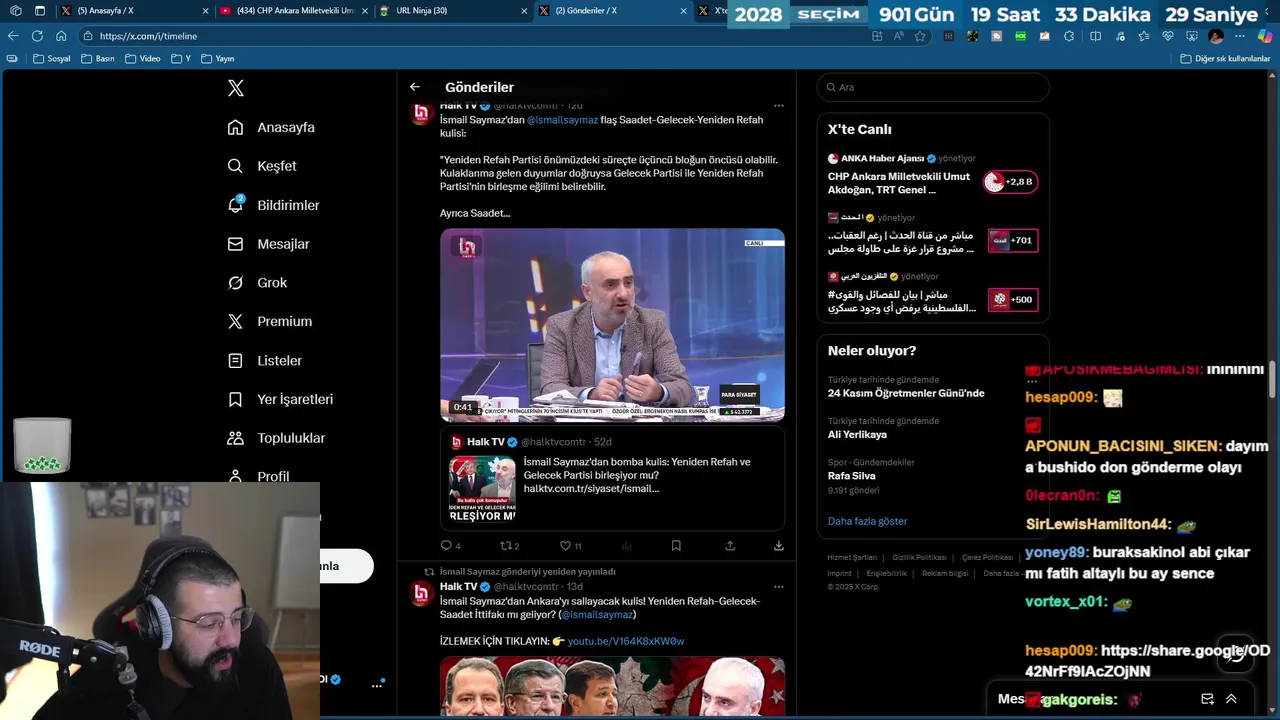Open Topluluklar communities
Viewport: 1280px width, 720px height.
tap(276, 438)
